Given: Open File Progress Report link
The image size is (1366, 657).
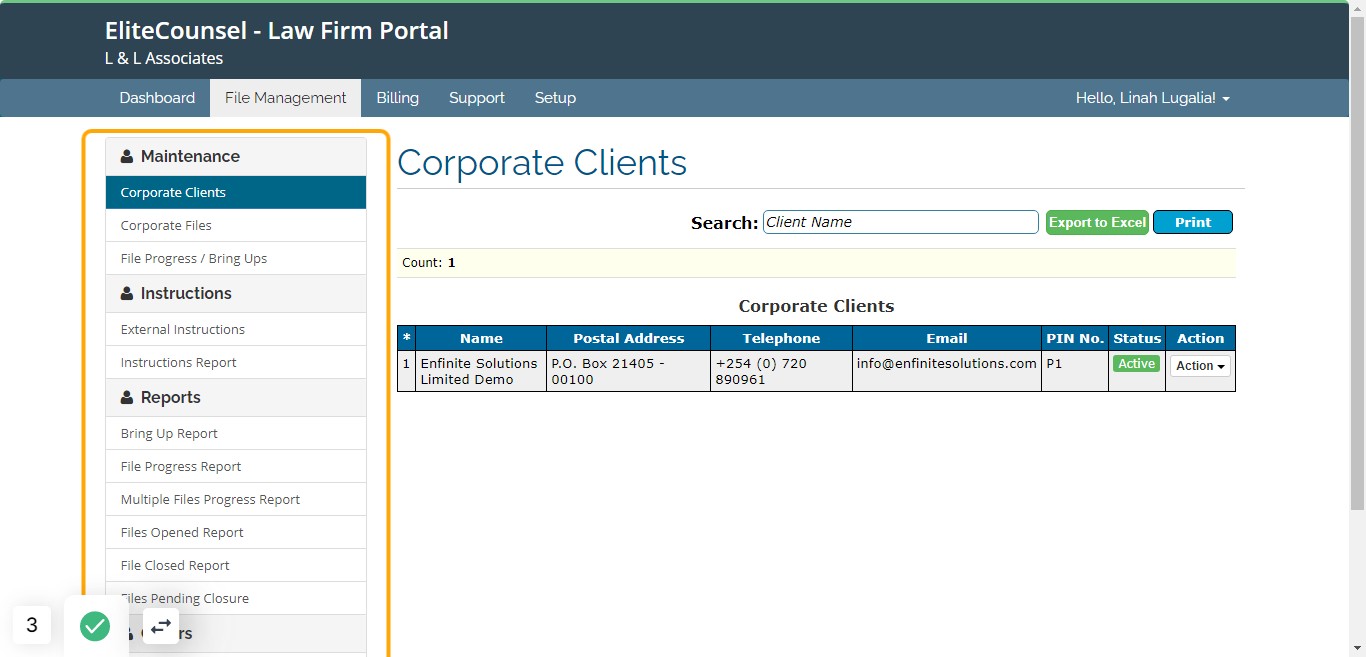Looking at the screenshot, I should pyautogui.click(x=236, y=466).
